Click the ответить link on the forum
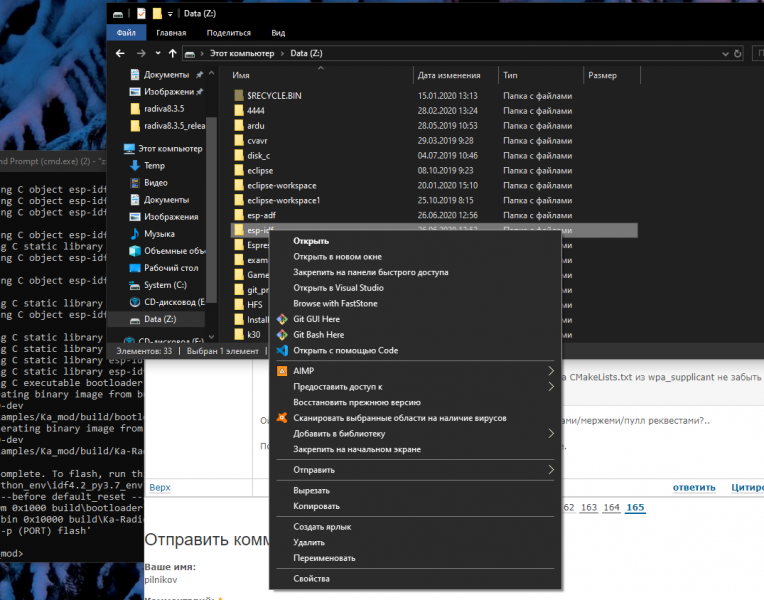 694,488
